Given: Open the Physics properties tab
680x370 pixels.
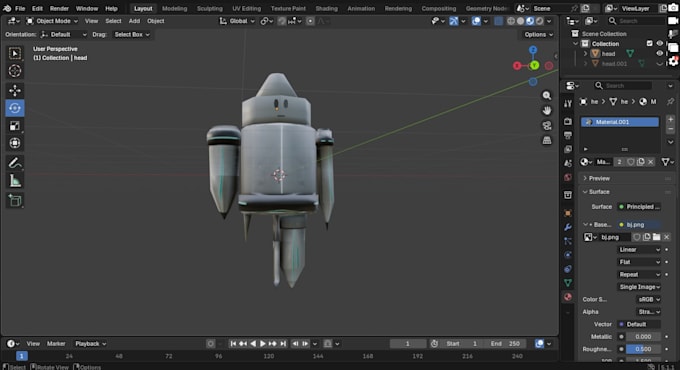Looking at the screenshot, I should [568, 255].
